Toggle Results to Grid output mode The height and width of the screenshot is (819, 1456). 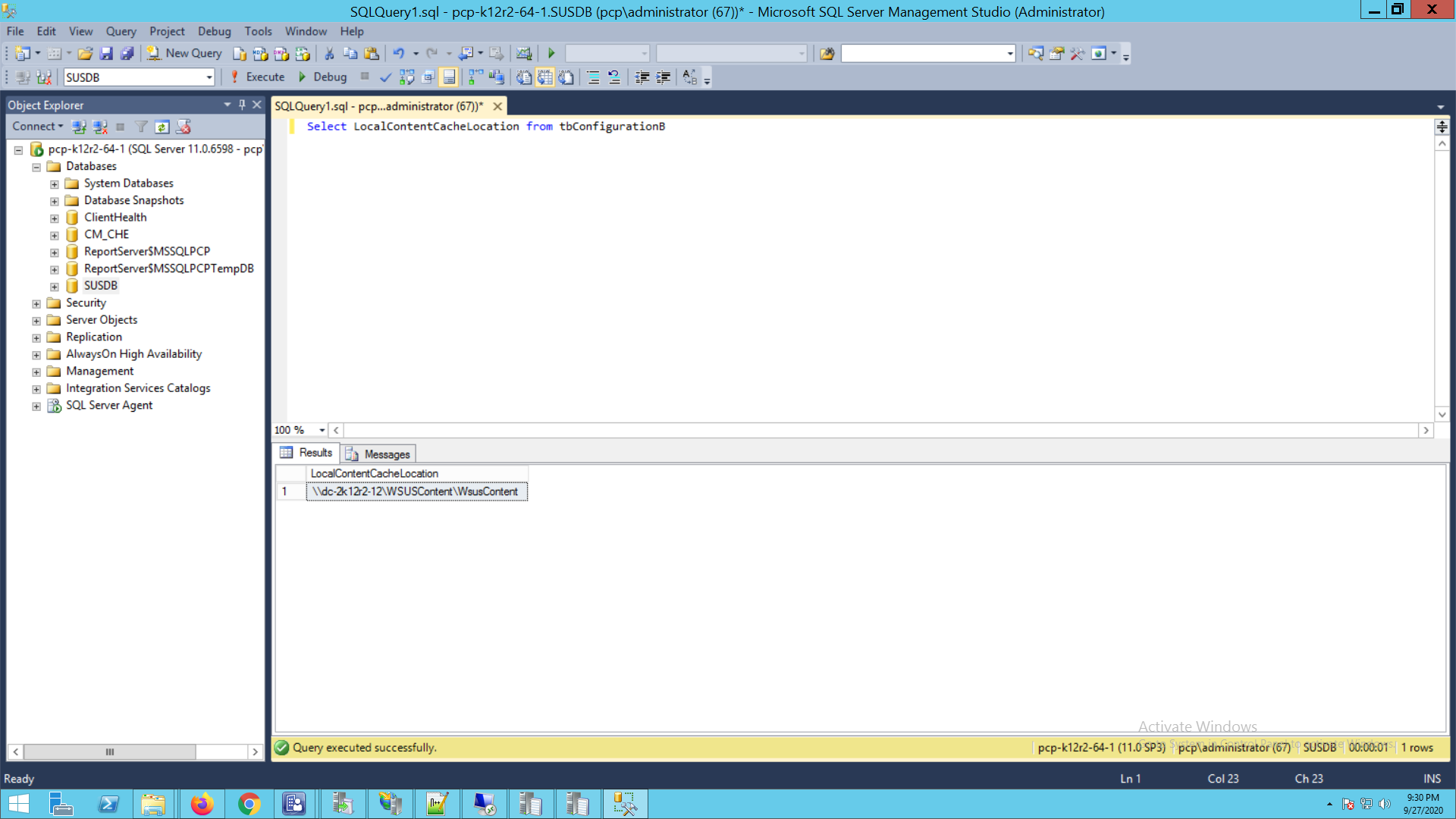pos(545,77)
